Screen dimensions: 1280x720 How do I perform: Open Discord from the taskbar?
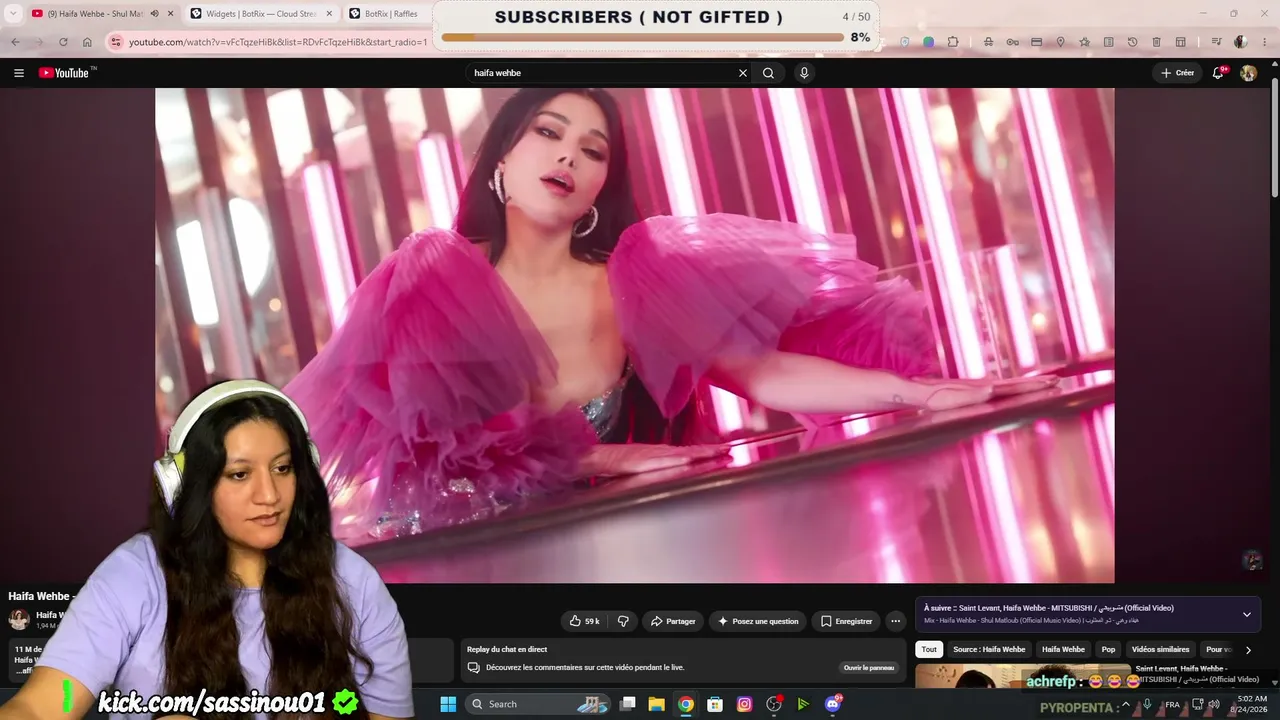pos(833,704)
